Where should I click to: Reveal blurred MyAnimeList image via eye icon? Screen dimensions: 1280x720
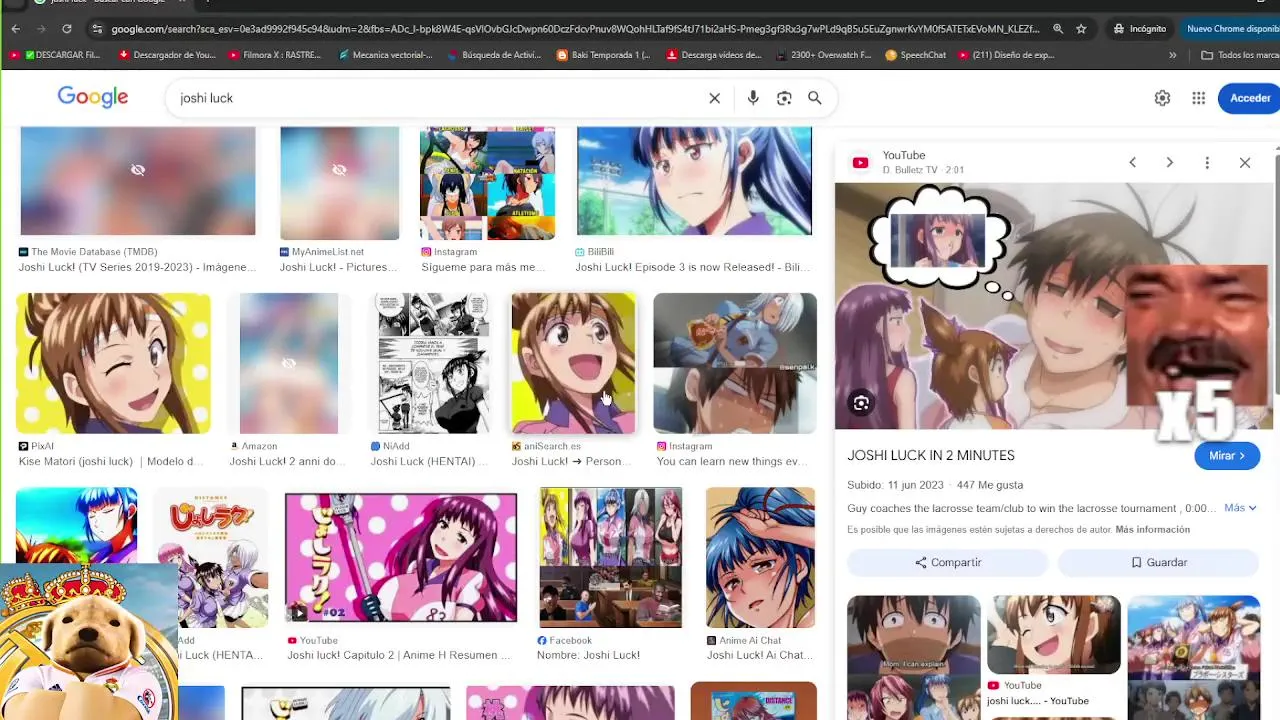point(339,170)
